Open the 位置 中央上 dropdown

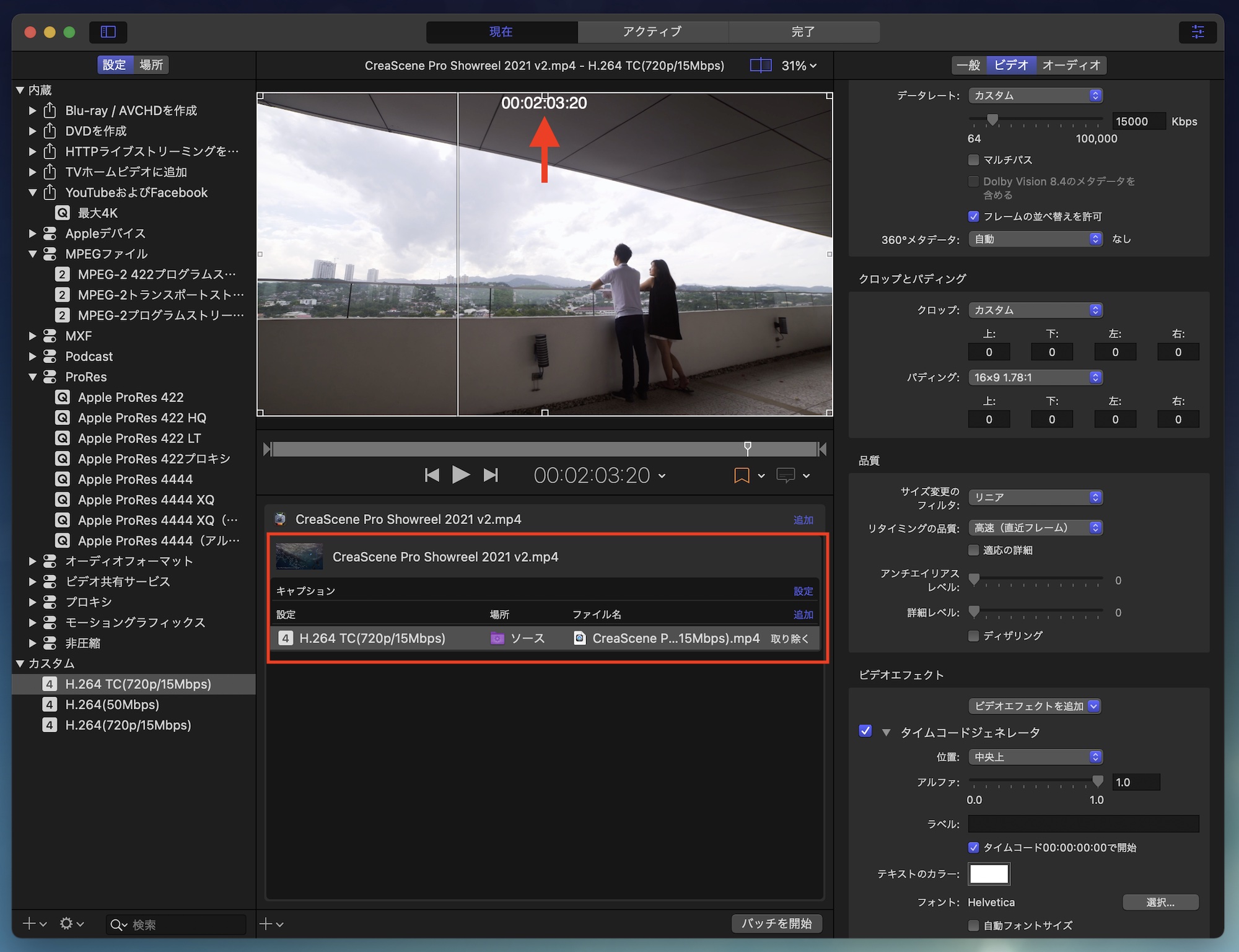[x=1035, y=757]
